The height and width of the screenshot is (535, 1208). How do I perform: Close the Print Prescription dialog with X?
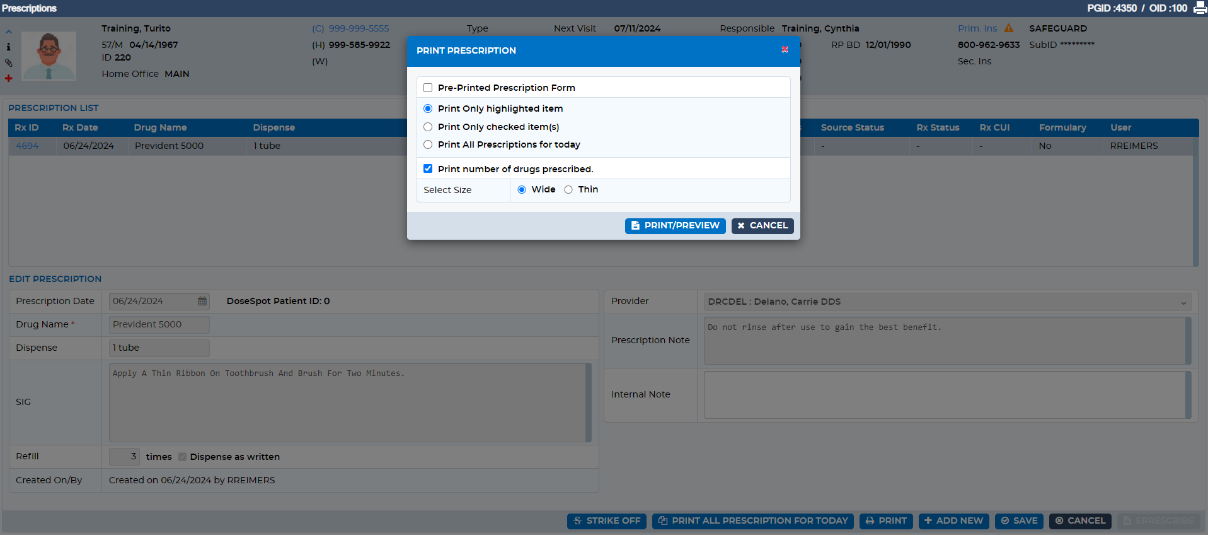785,50
